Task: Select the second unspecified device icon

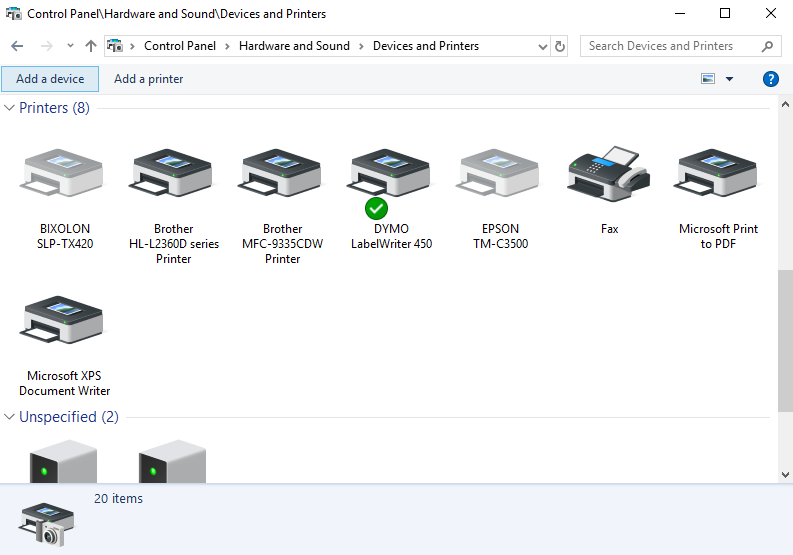Action: (172, 461)
